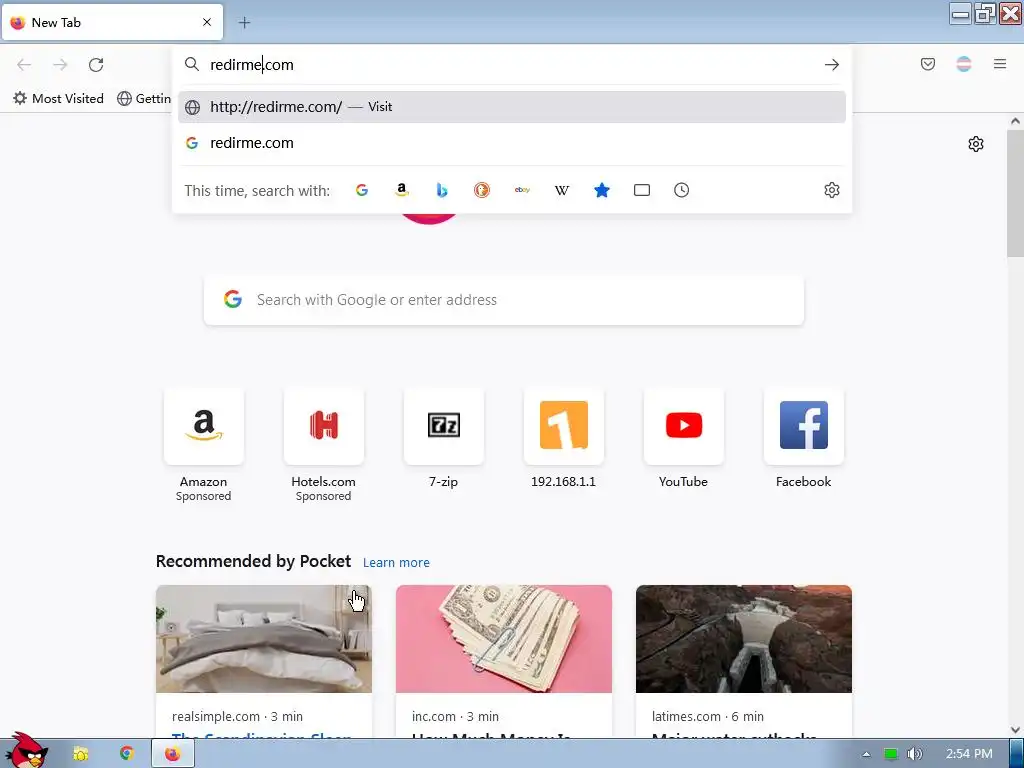Open the realsimple.com bedroom story thumbnail
This screenshot has height=768, width=1024.
click(x=264, y=639)
